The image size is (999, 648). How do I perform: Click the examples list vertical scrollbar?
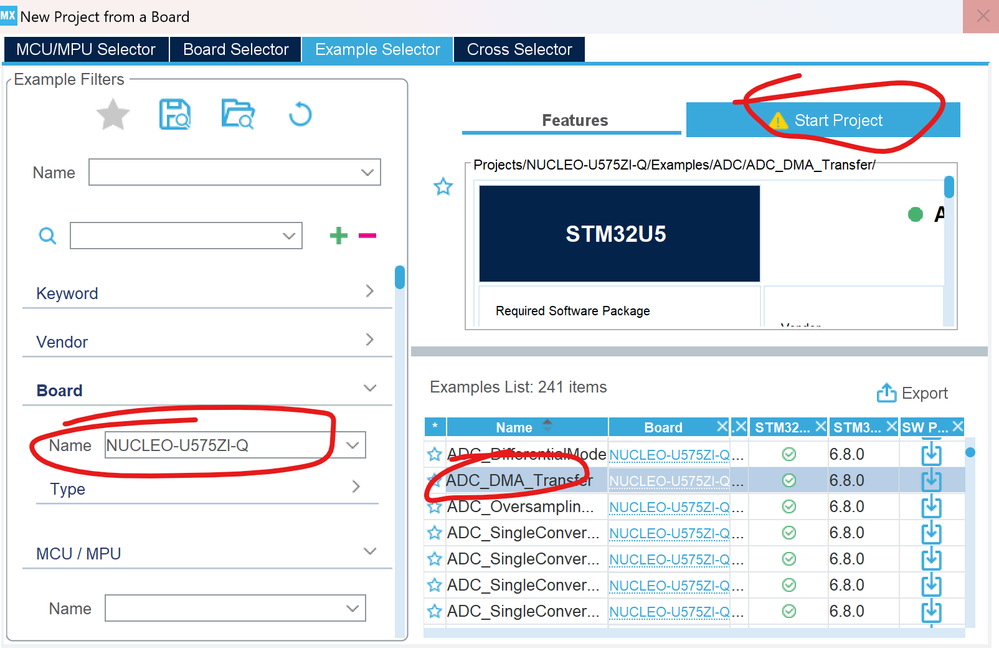point(970,452)
